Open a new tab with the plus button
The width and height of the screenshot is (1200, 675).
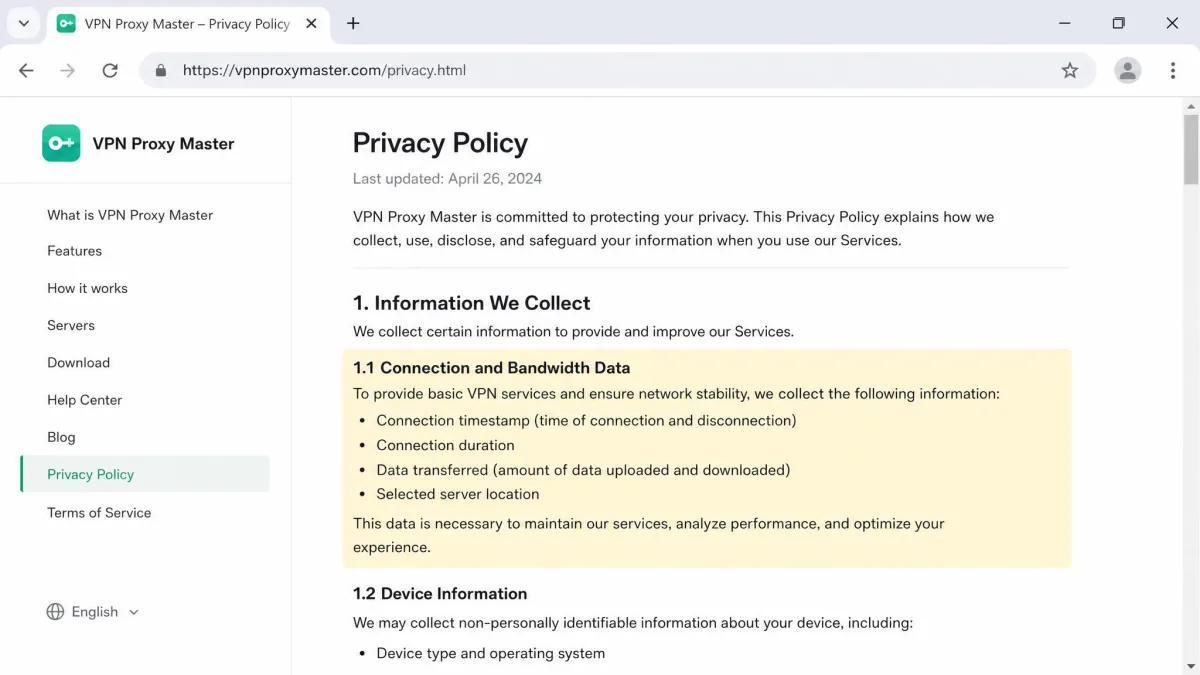353,23
